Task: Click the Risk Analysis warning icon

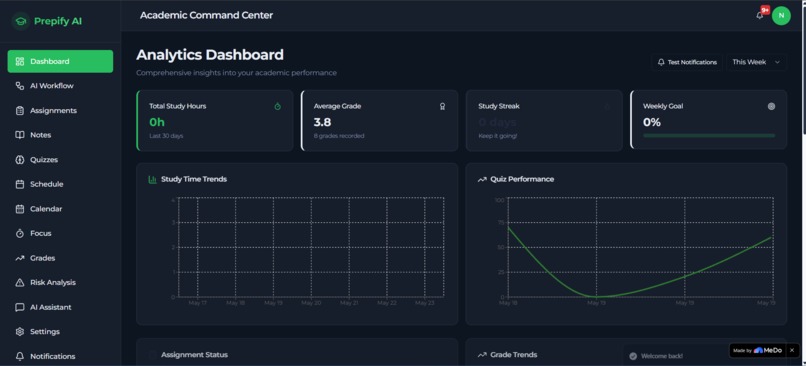Action: pyautogui.click(x=20, y=282)
